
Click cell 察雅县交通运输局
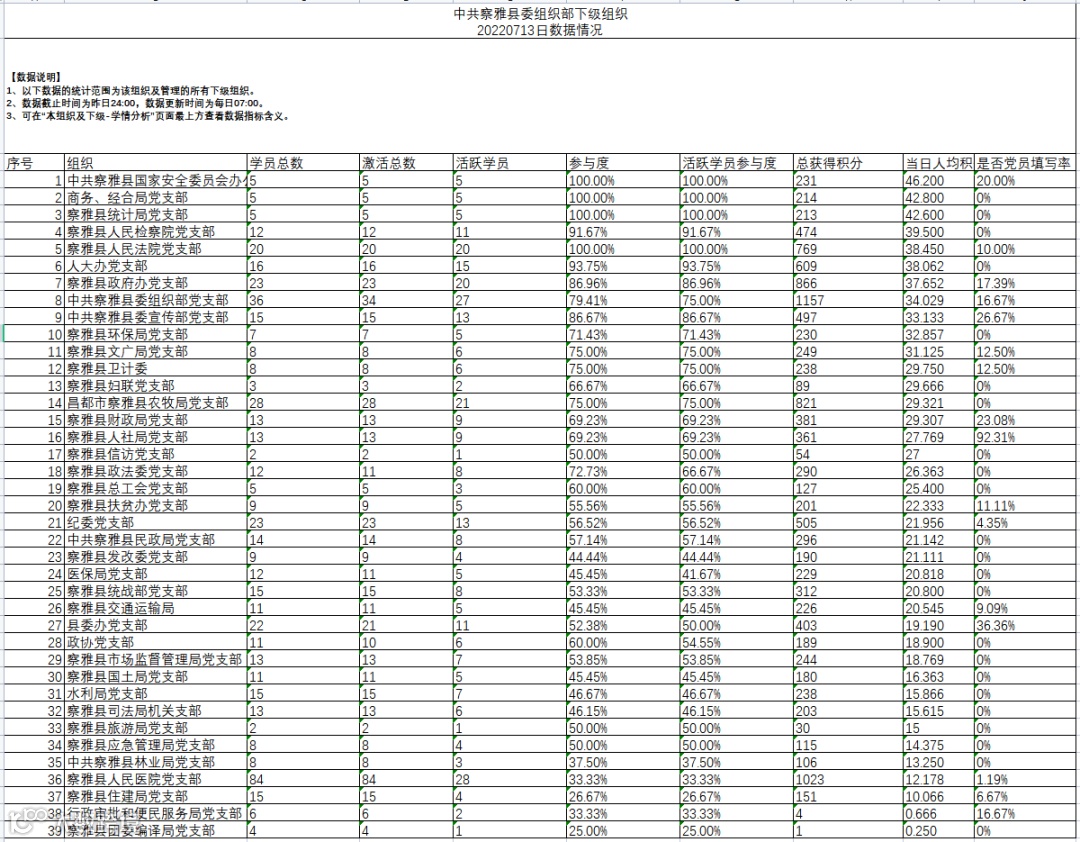pyautogui.click(x=156, y=608)
